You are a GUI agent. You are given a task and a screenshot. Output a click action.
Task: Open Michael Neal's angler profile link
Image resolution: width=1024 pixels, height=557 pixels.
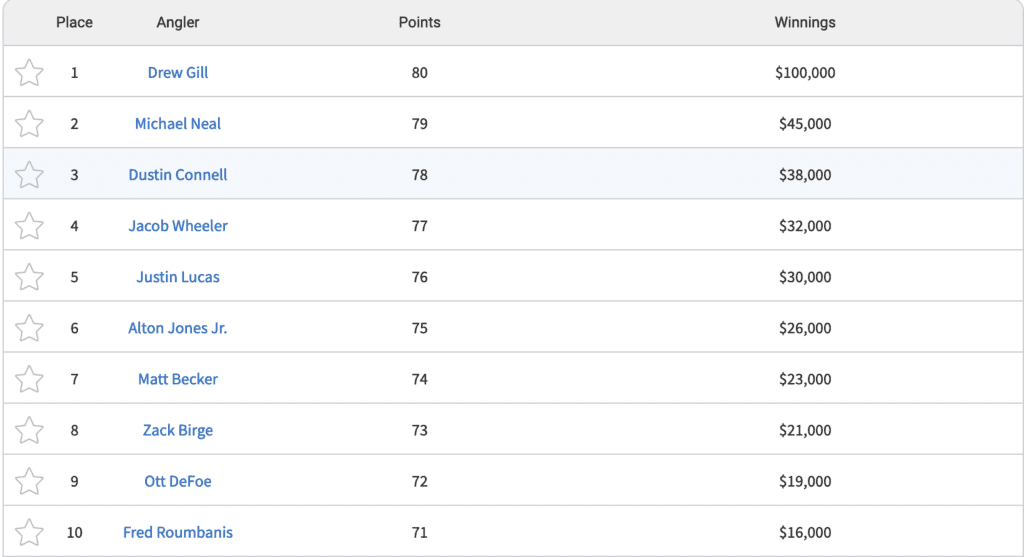(x=178, y=124)
